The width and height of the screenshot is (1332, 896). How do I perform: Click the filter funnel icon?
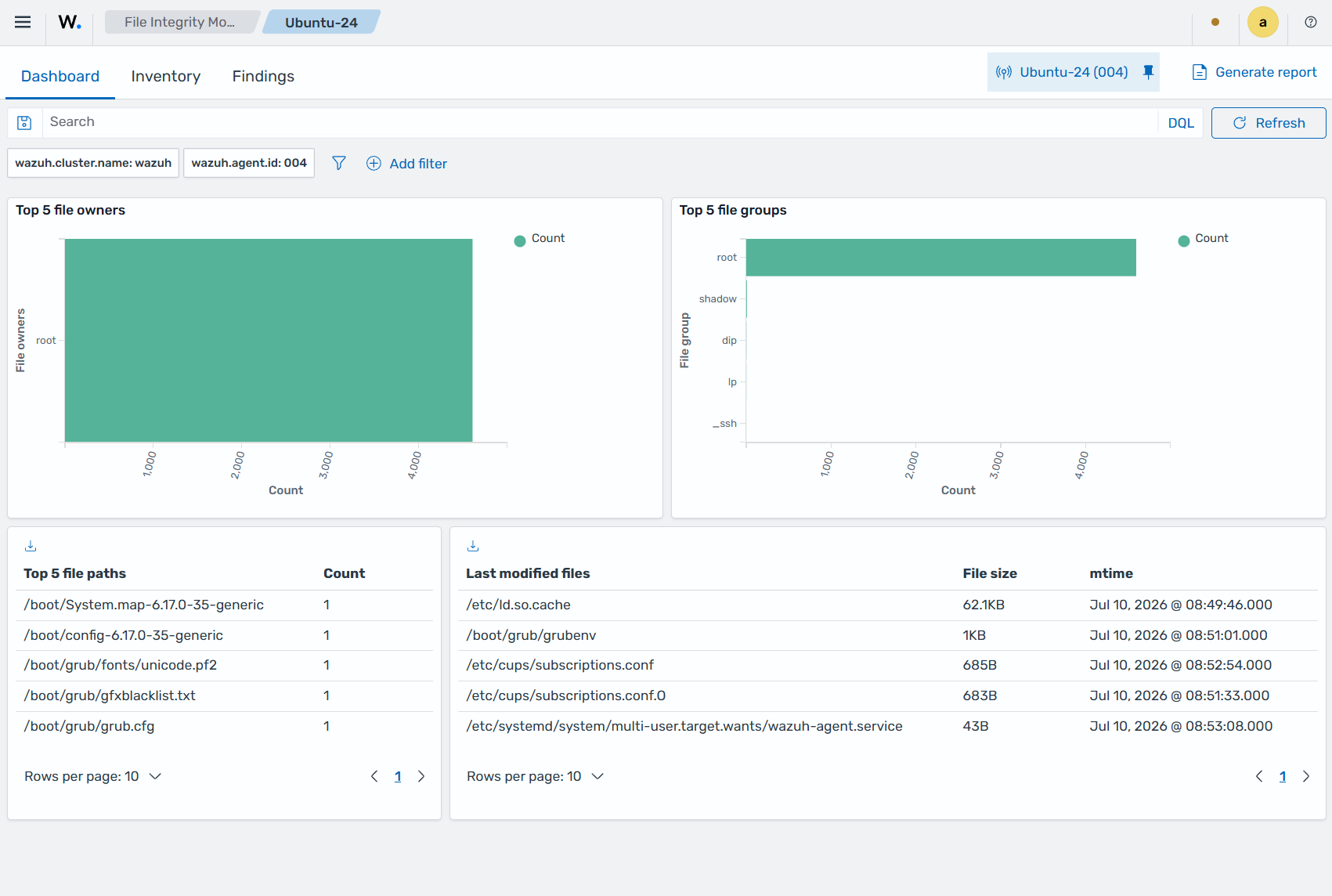(x=338, y=163)
